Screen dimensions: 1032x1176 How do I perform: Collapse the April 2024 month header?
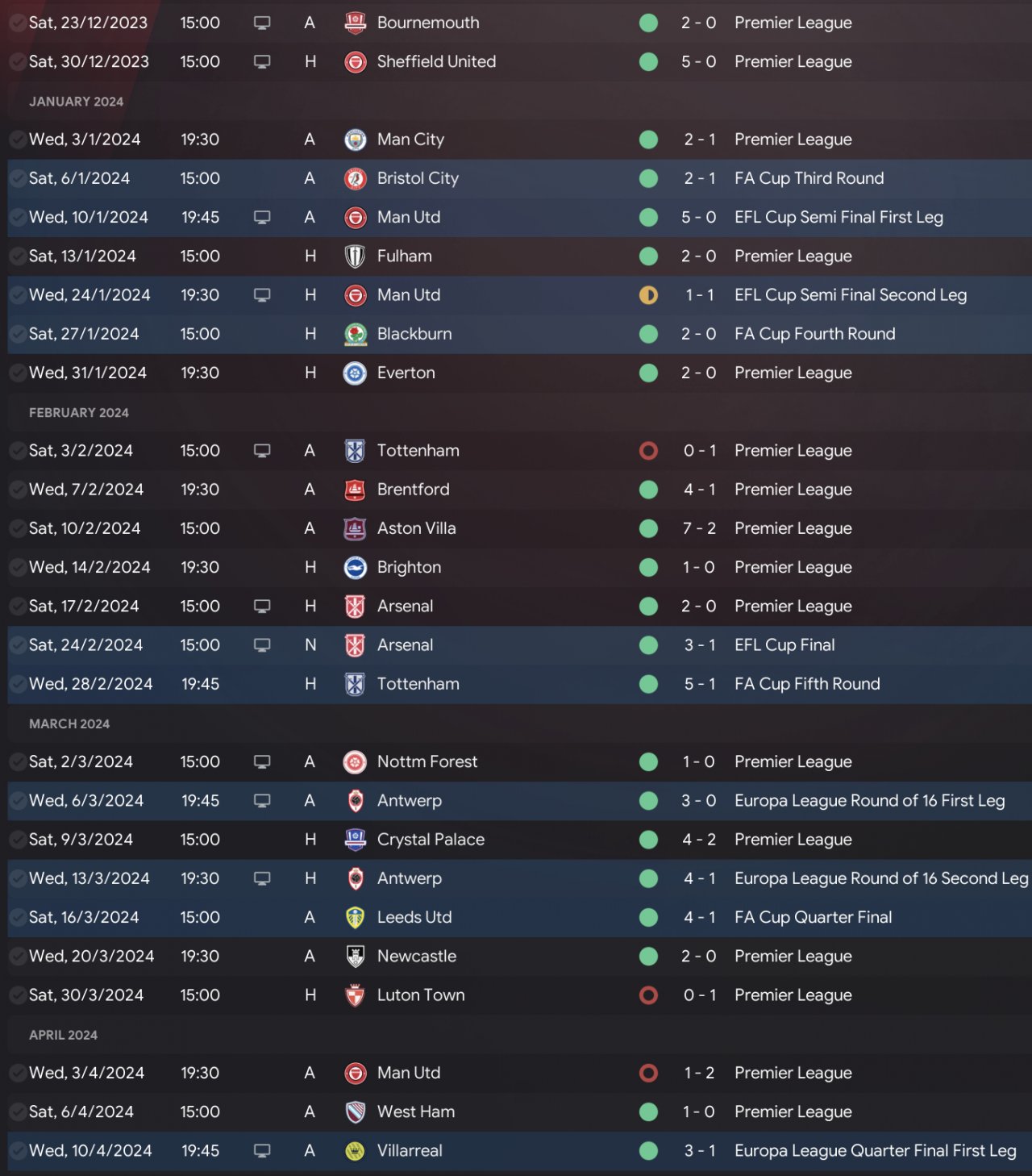63,1035
